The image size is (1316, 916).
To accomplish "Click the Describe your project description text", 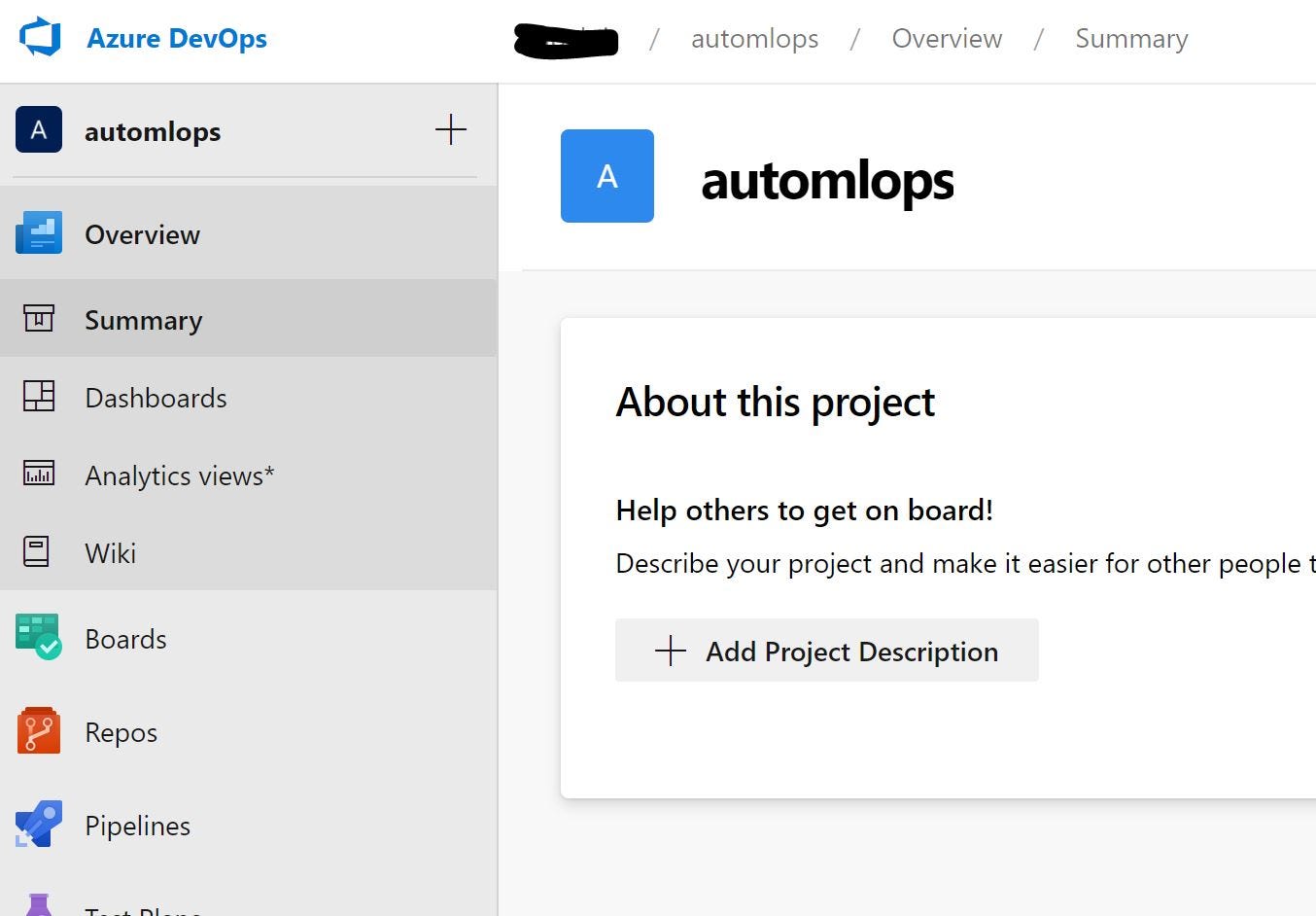I will click(x=966, y=564).
